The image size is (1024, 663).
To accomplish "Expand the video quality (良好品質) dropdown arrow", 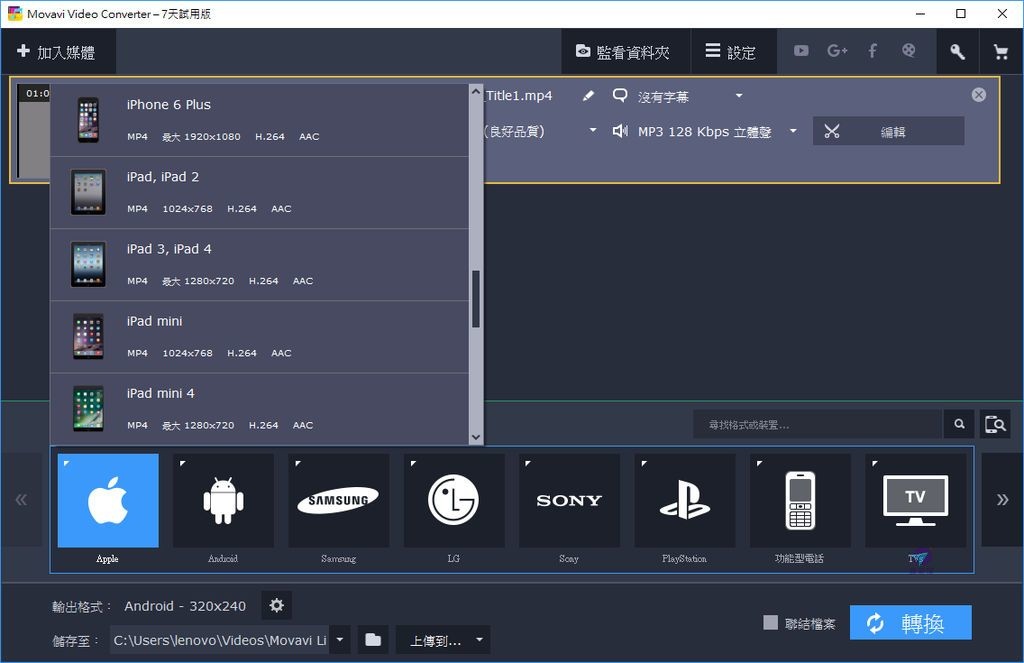I will [x=593, y=130].
